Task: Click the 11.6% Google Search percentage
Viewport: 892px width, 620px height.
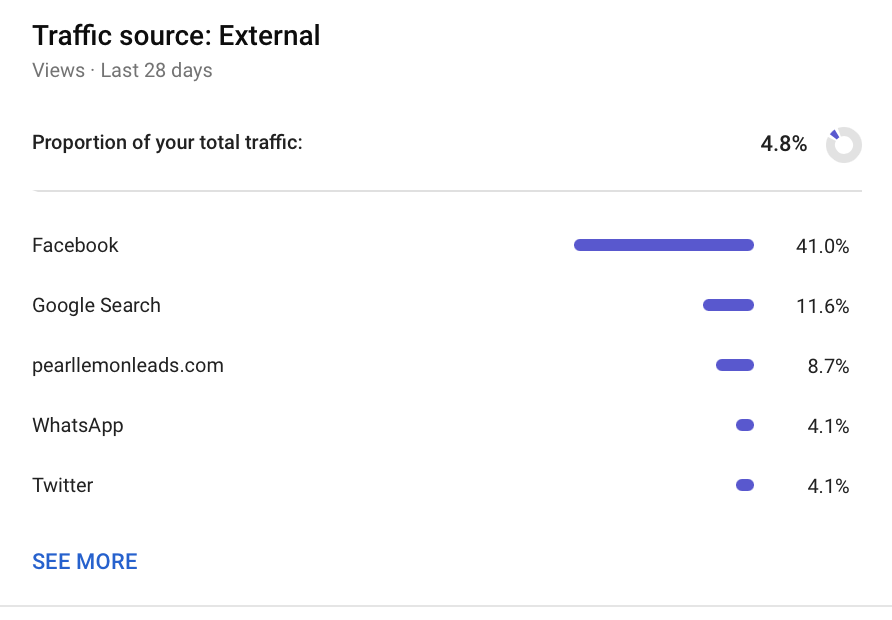Action: 823,306
